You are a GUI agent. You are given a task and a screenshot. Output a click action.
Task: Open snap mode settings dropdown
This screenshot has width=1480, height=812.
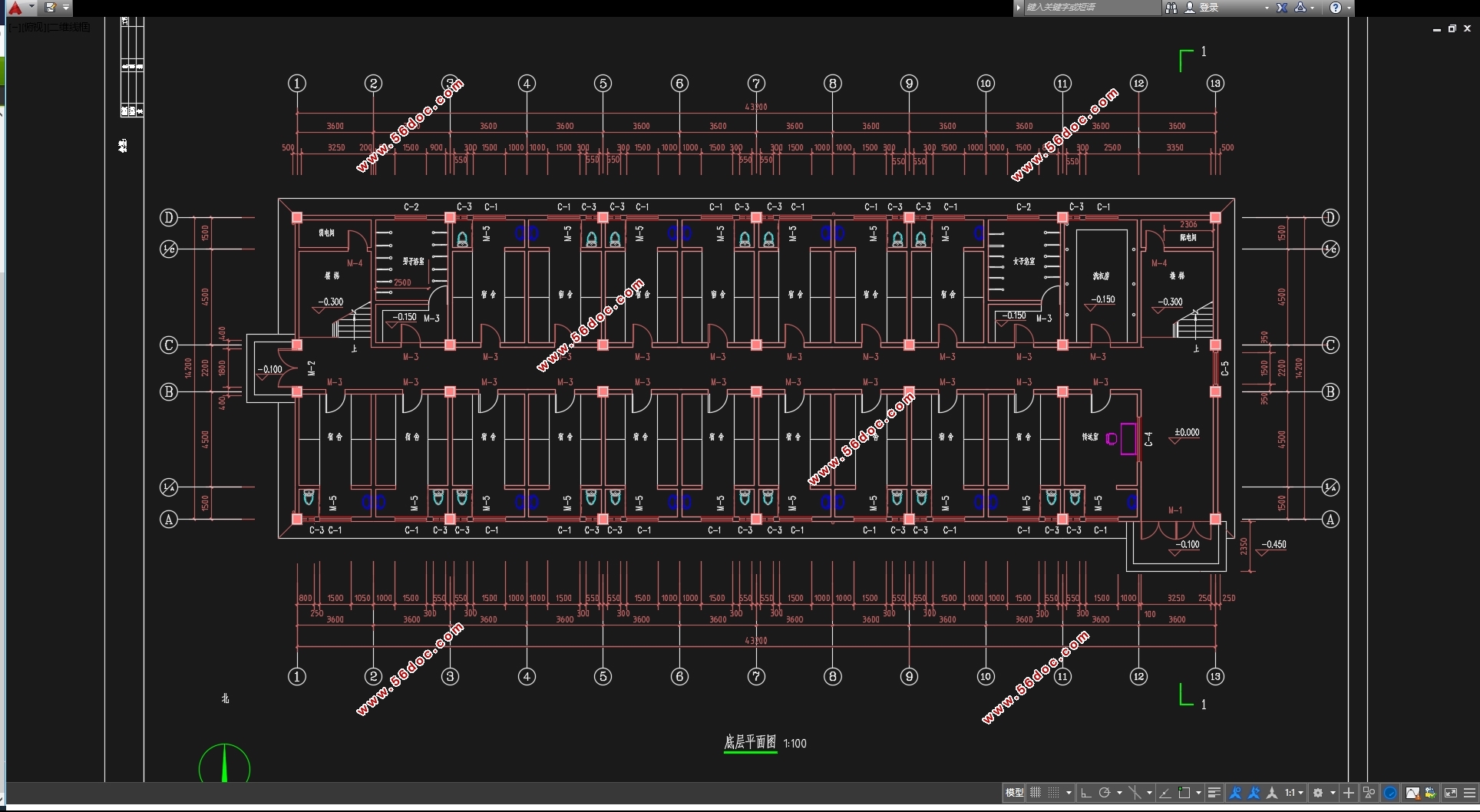point(1069,793)
